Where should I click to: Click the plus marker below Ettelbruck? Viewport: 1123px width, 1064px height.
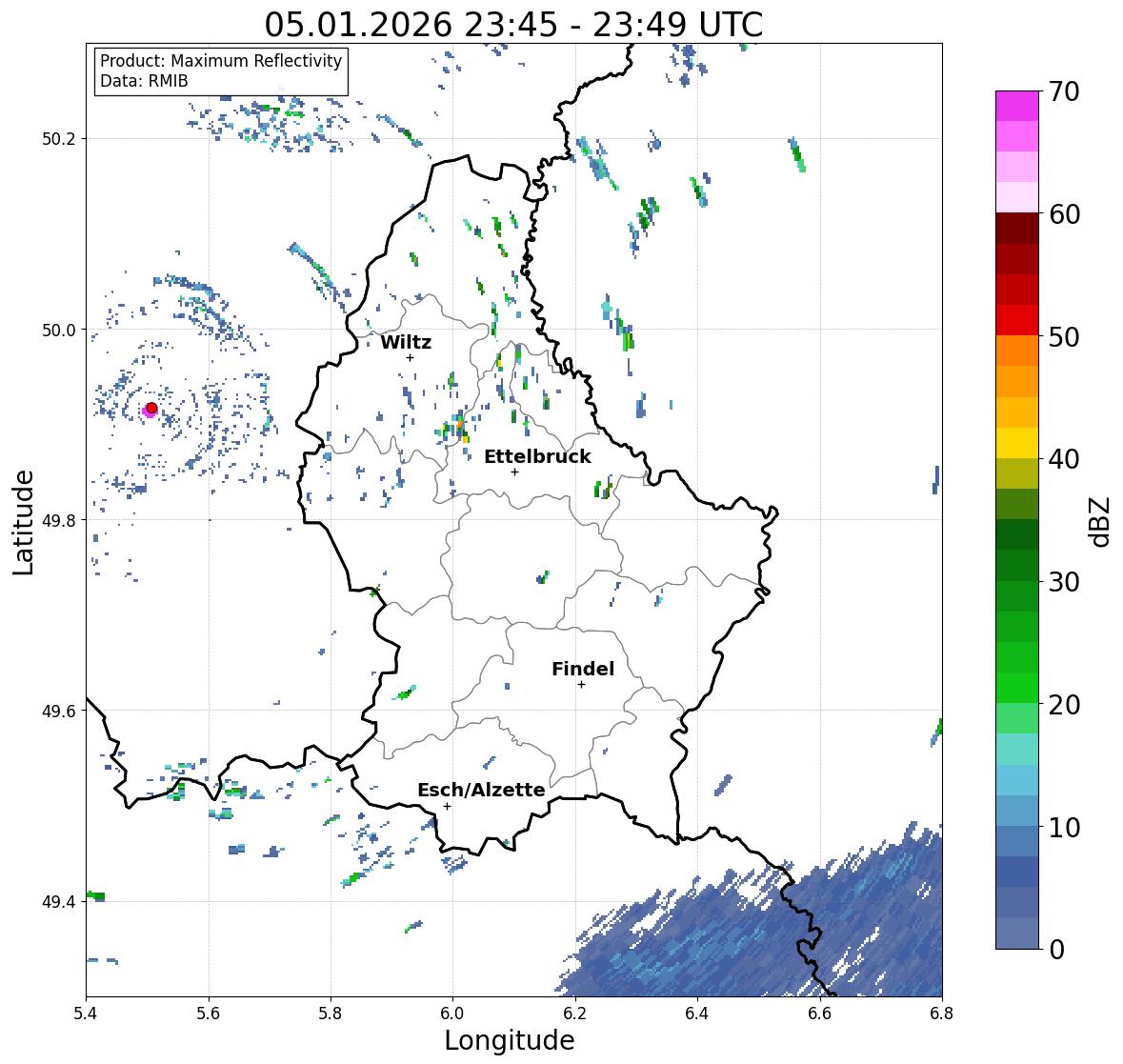[x=514, y=472]
